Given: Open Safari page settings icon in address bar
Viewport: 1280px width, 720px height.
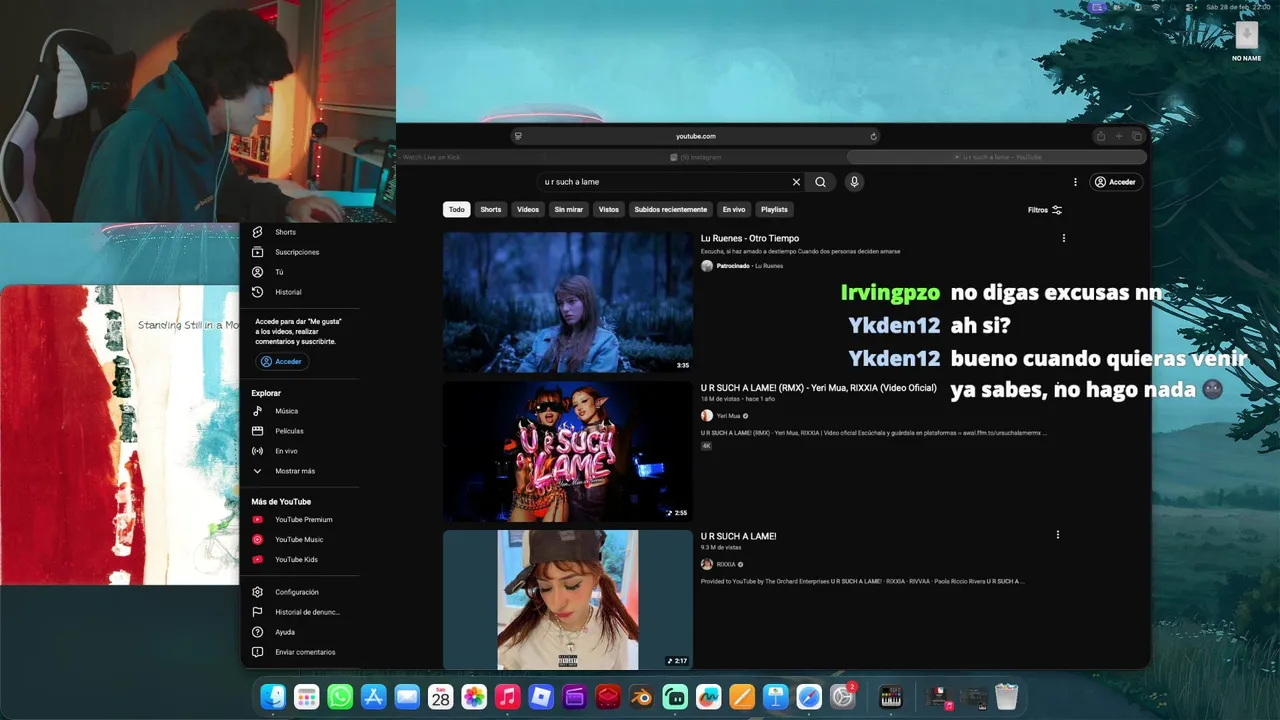Looking at the screenshot, I should [518, 136].
